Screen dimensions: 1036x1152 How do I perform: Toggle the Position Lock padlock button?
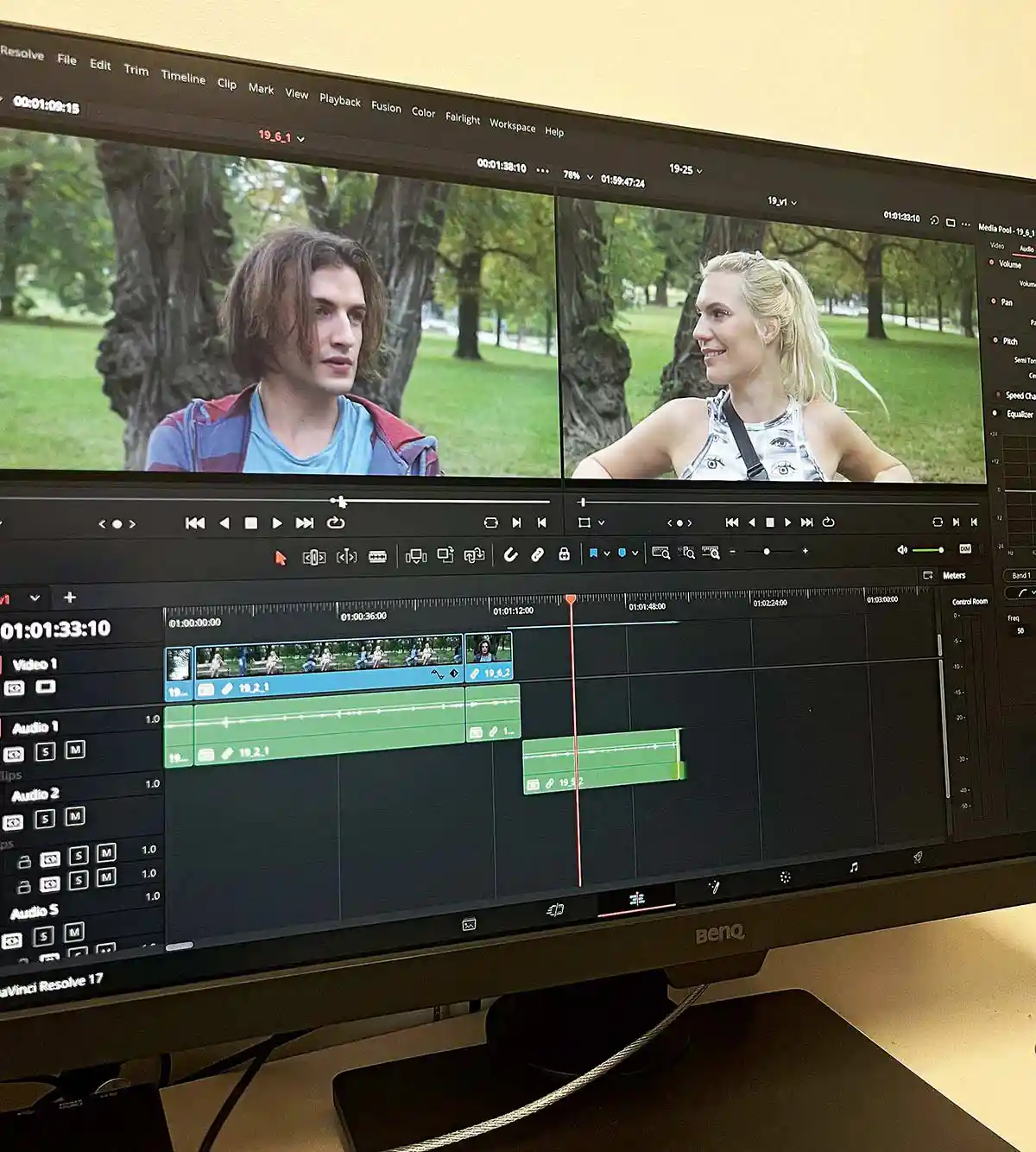[x=564, y=554]
